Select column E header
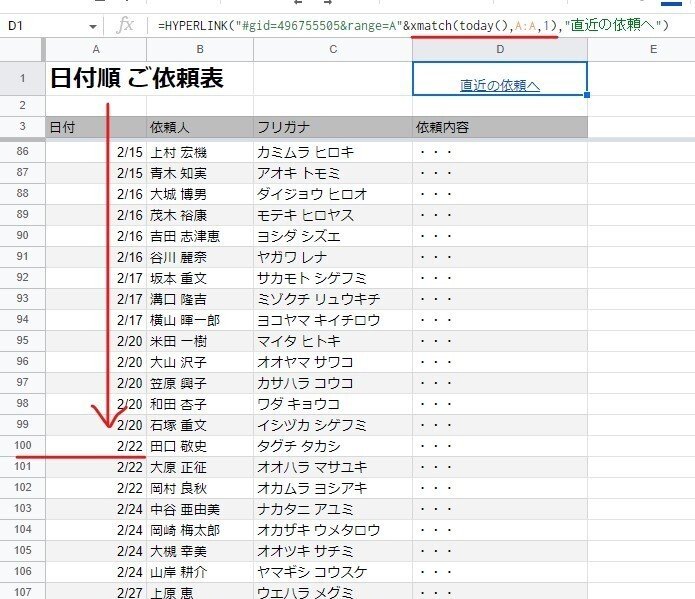695x599 pixels. click(x=653, y=50)
